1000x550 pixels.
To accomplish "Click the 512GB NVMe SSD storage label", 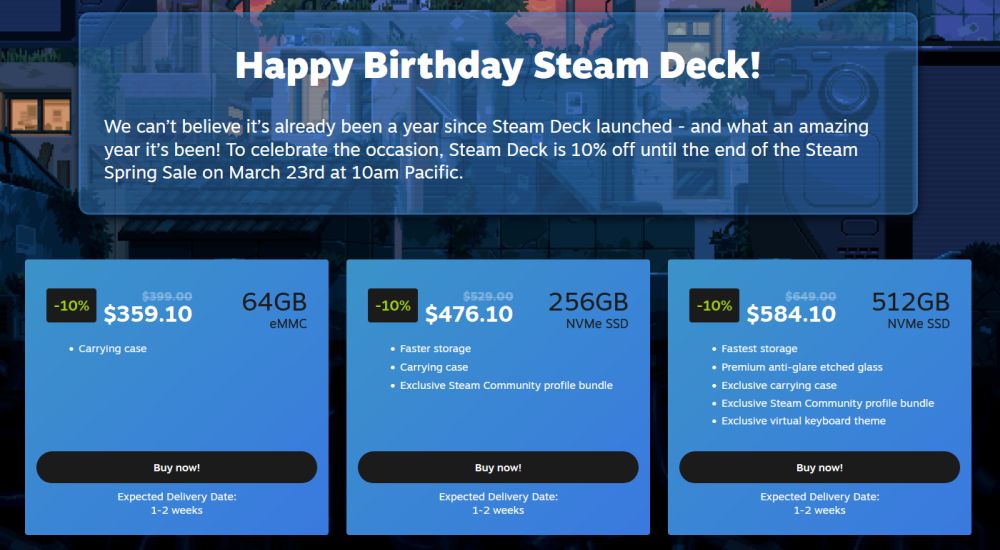I will pos(910,309).
